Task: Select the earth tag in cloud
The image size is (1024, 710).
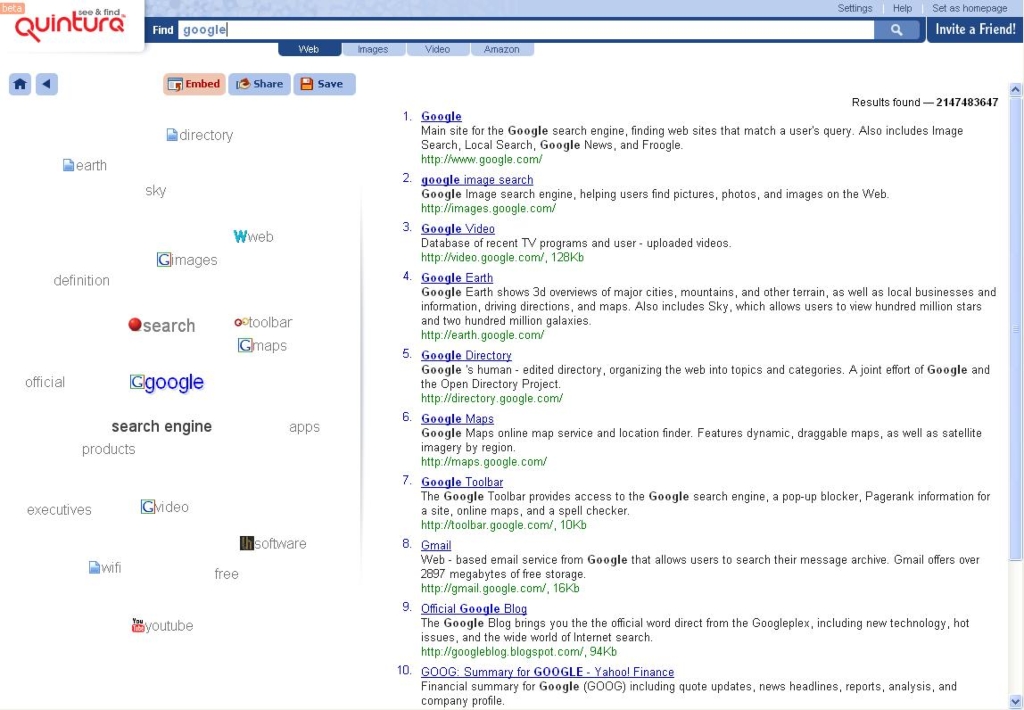Action: (85, 165)
